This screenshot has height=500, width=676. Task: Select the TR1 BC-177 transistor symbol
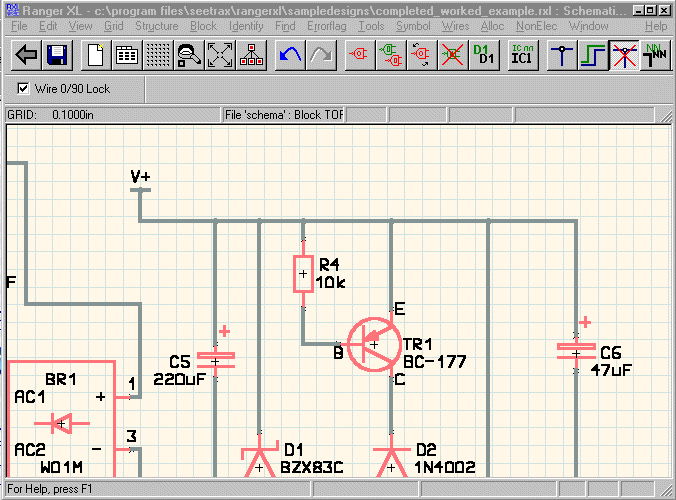click(x=374, y=344)
